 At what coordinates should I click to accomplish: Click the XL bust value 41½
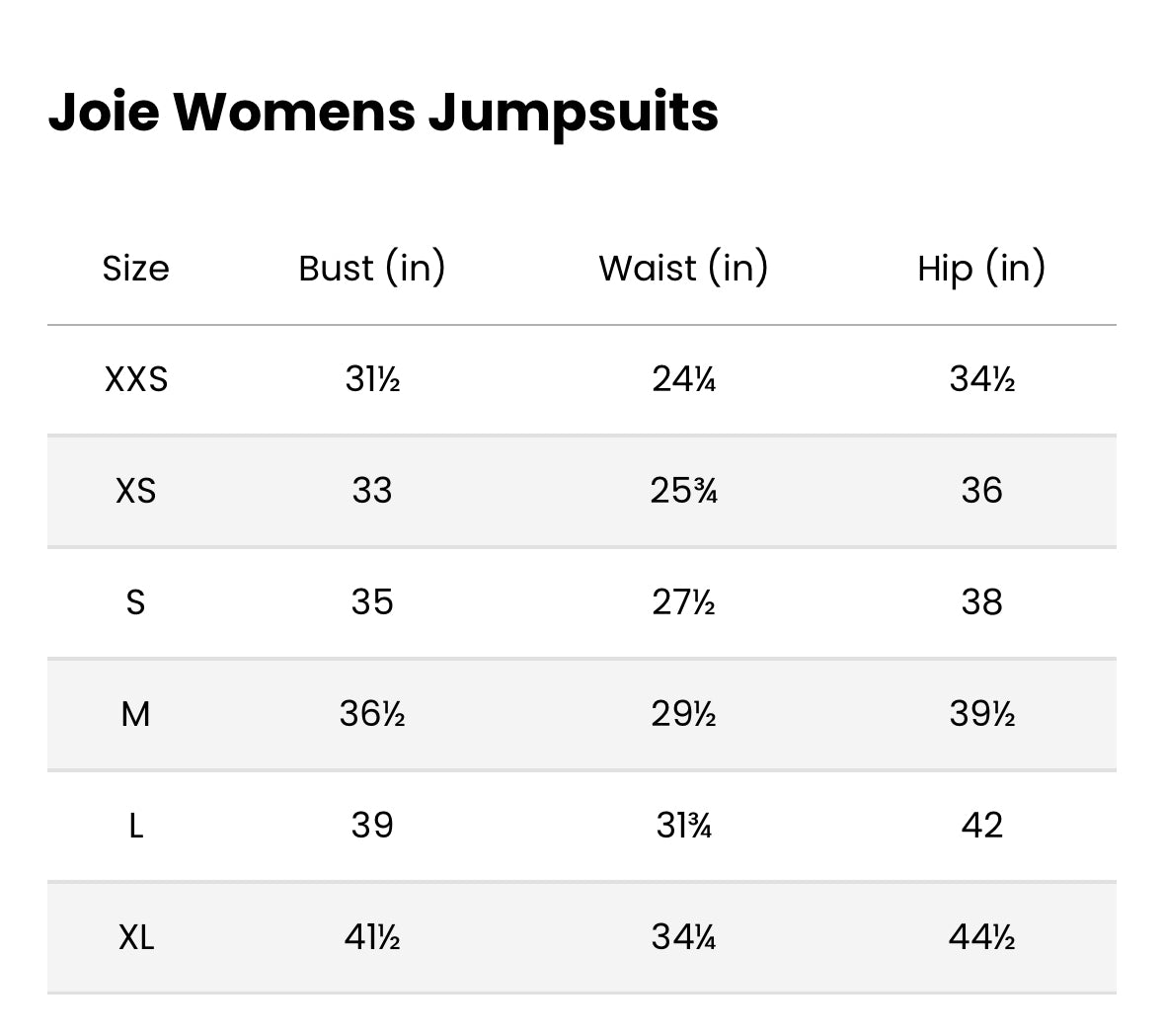click(x=372, y=936)
